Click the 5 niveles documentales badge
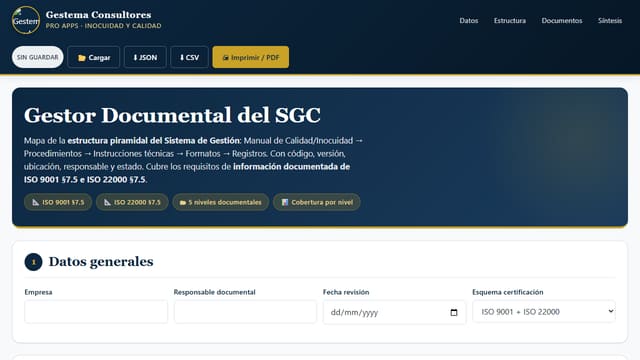 point(220,202)
